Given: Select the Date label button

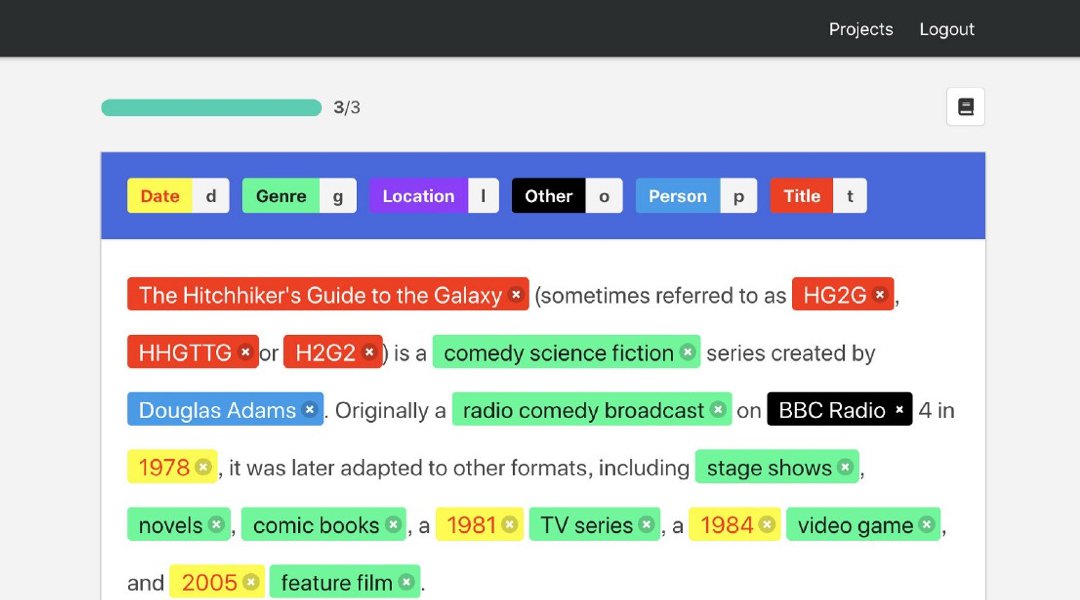Looking at the screenshot, I should pyautogui.click(x=160, y=196).
